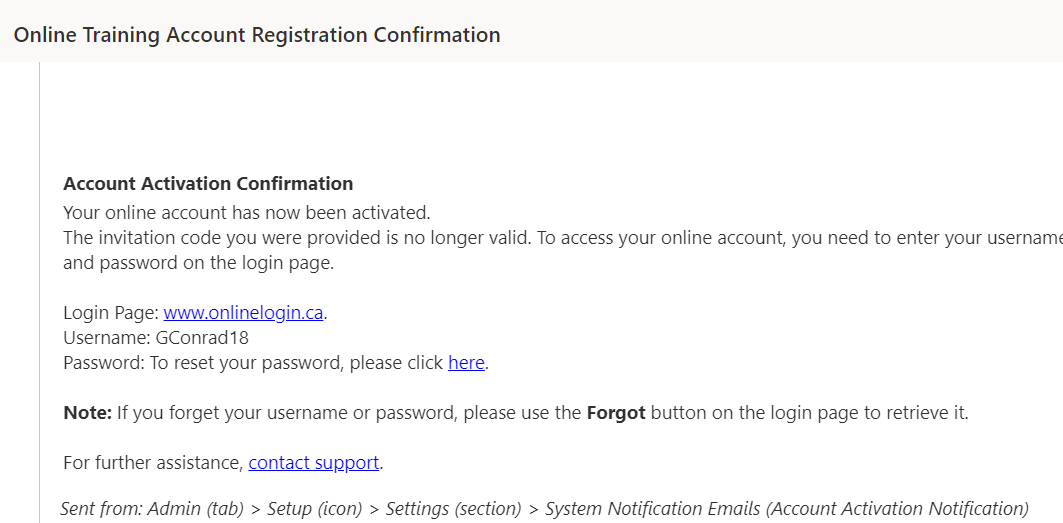This screenshot has width=1063, height=523.
Task: Click the username text 'GConrad18'
Action: (202, 338)
